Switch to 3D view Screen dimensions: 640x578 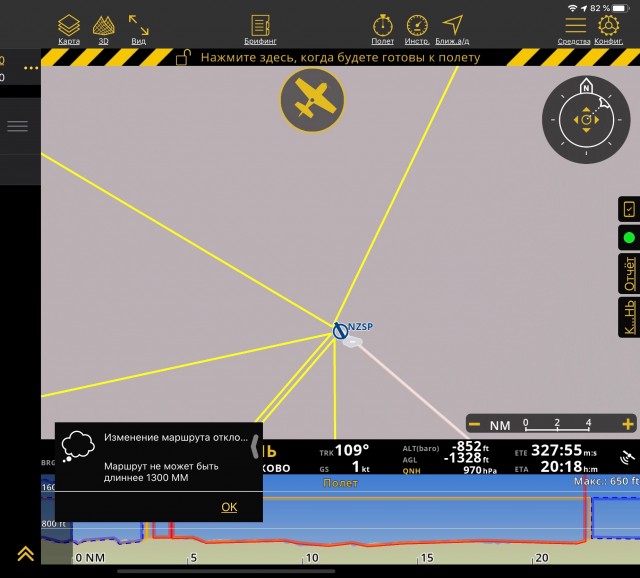[x=103, y=29]
